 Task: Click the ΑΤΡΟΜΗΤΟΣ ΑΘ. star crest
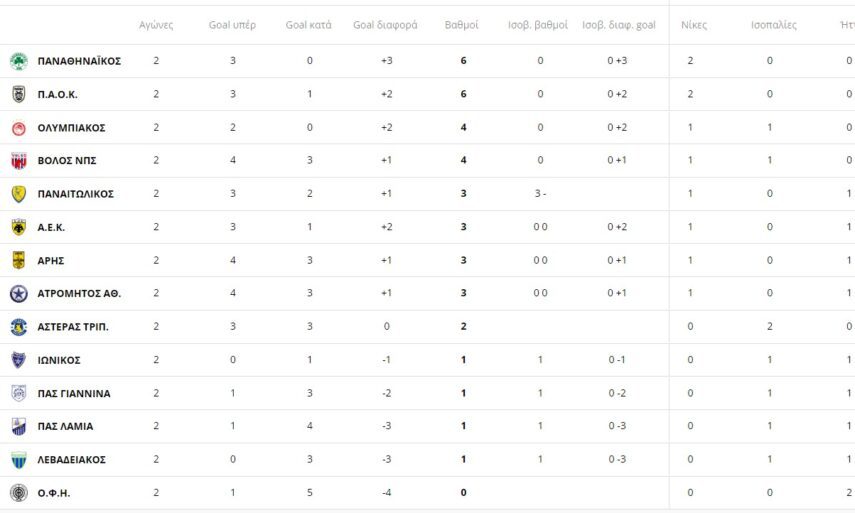pos(18,293)
